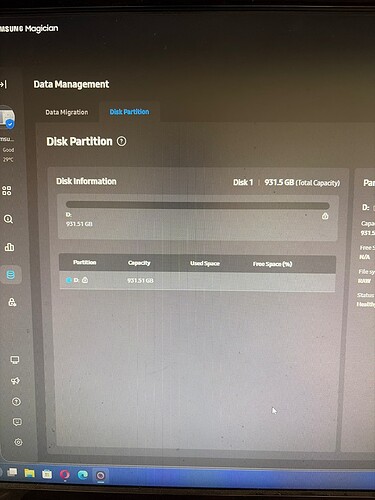375x500 pixels.
Task: Select the Disk Partition tab
Action: click(x=129, y=112)
